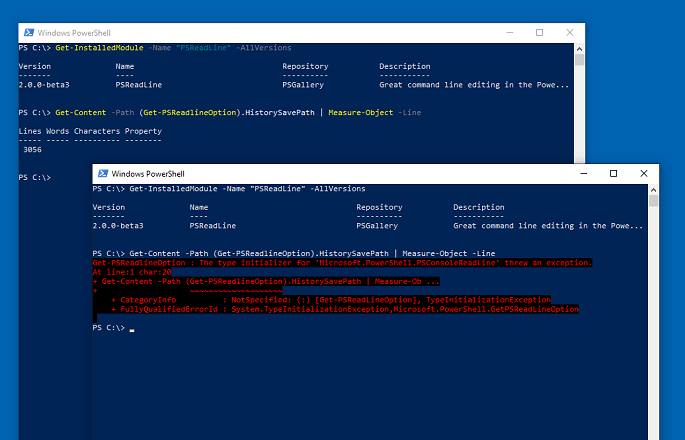Image resolution: width=685 pixels, height=440 pixels.
Task: Click the scrollbar thumb in front window
Action: tap(653, 201)
